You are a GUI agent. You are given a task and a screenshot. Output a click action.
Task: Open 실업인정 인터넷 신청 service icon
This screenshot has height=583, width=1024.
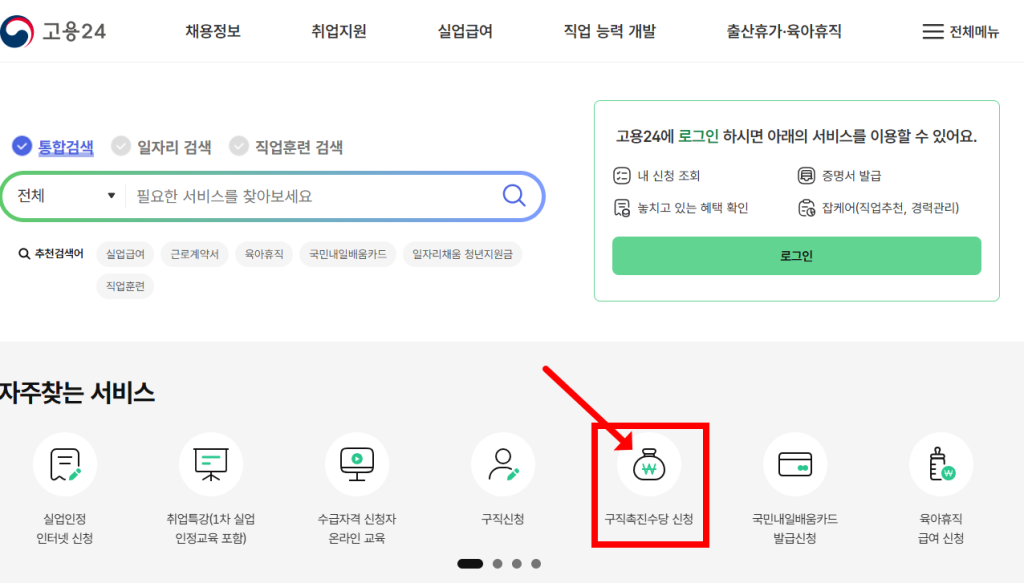65,465
